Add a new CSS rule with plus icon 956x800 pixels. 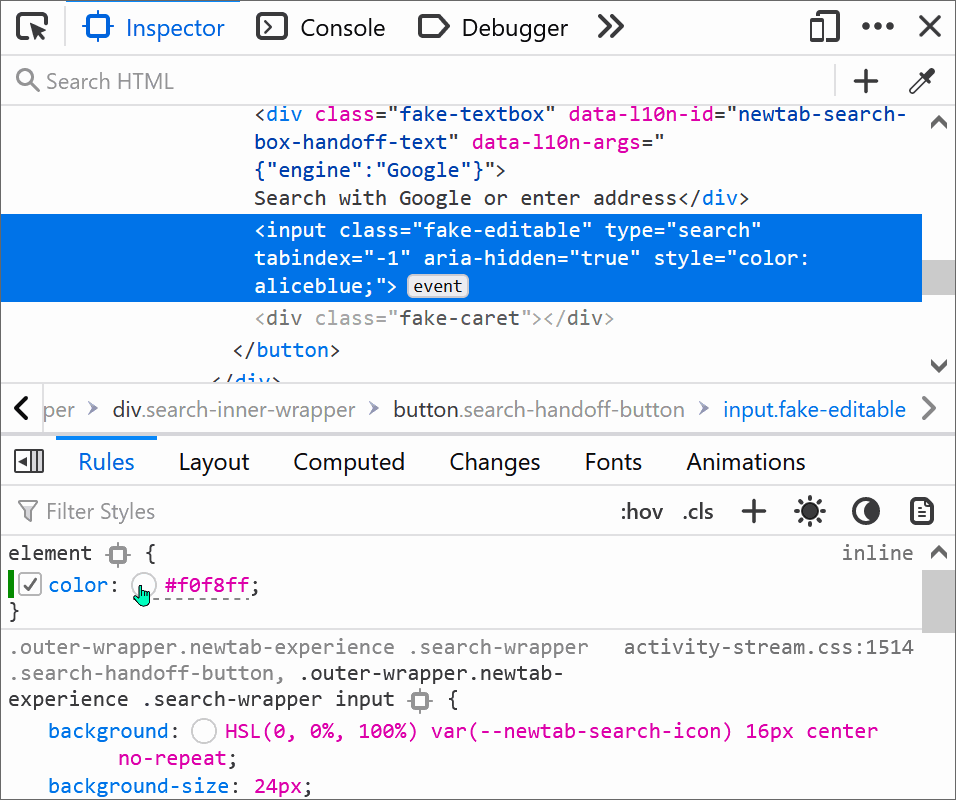pyautogui.click(x=753, y=511)
